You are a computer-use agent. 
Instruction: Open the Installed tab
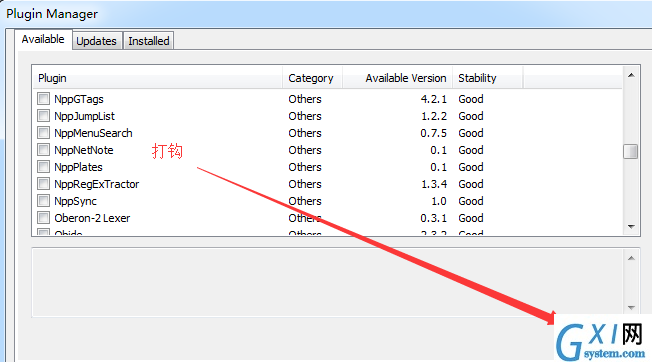[148, 41]
